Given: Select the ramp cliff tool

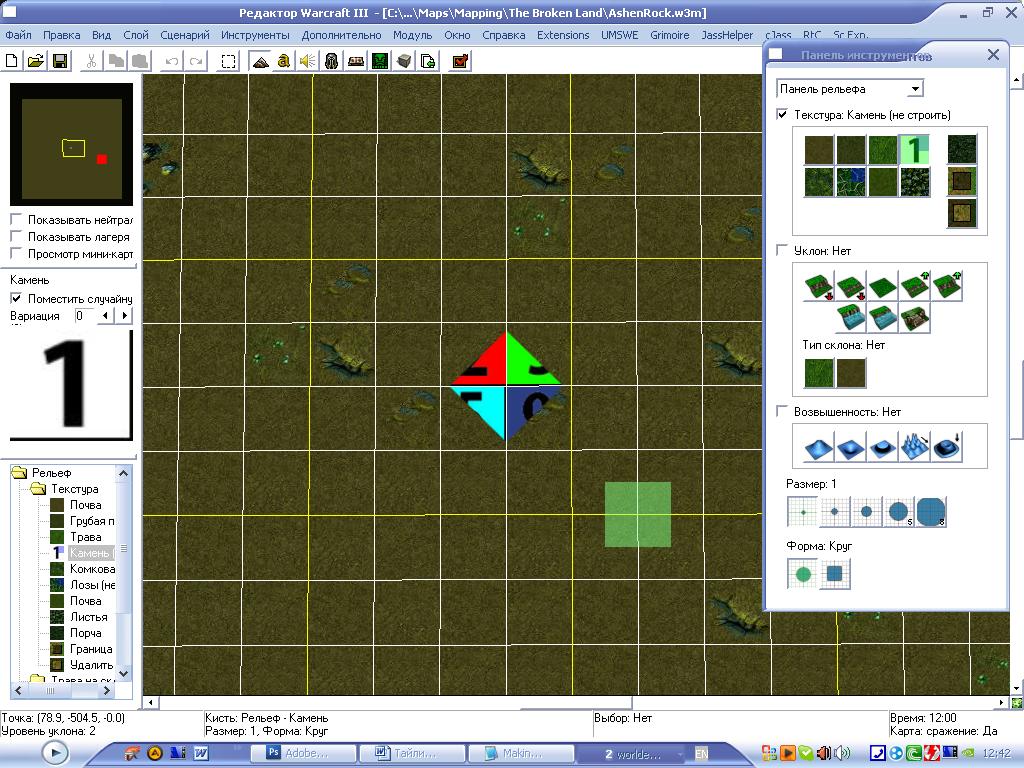Looking at the screenshot, I should [915, 319].
